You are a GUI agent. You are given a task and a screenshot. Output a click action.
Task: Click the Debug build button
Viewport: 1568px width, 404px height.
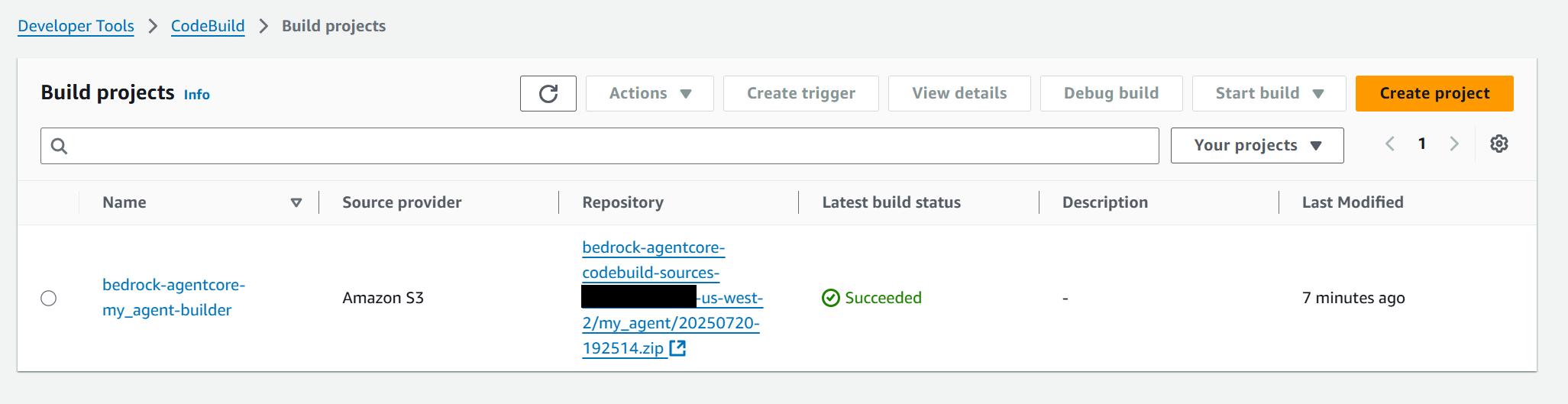[1111, 93]
